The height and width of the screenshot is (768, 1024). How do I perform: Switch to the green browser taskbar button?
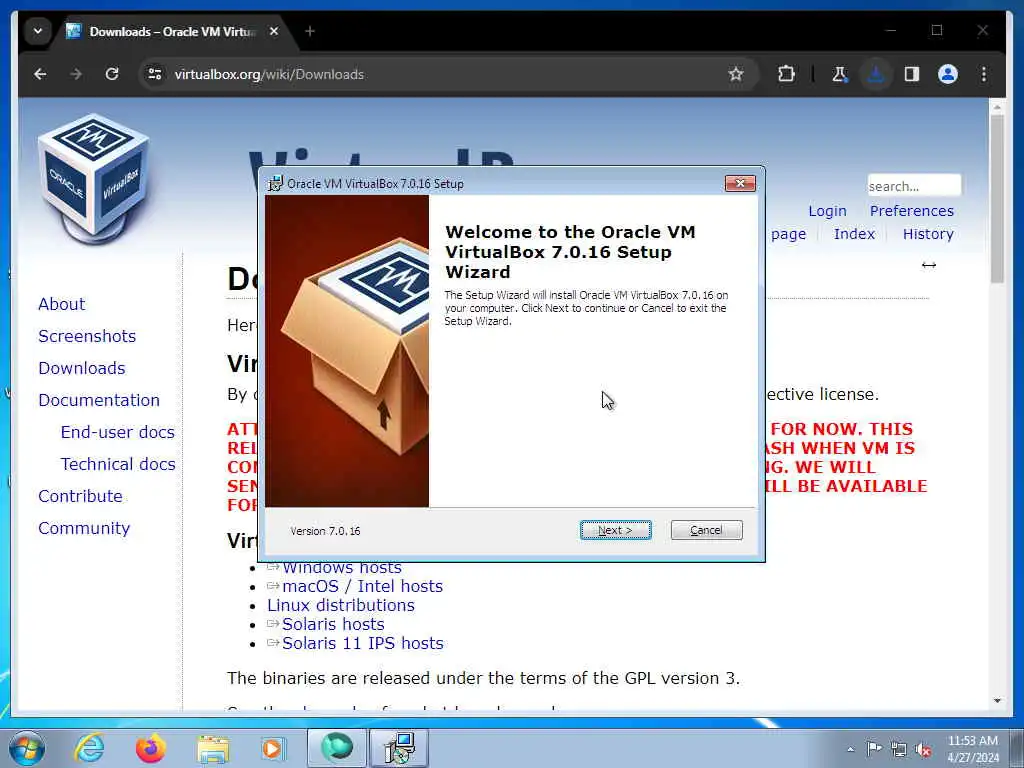336,748
